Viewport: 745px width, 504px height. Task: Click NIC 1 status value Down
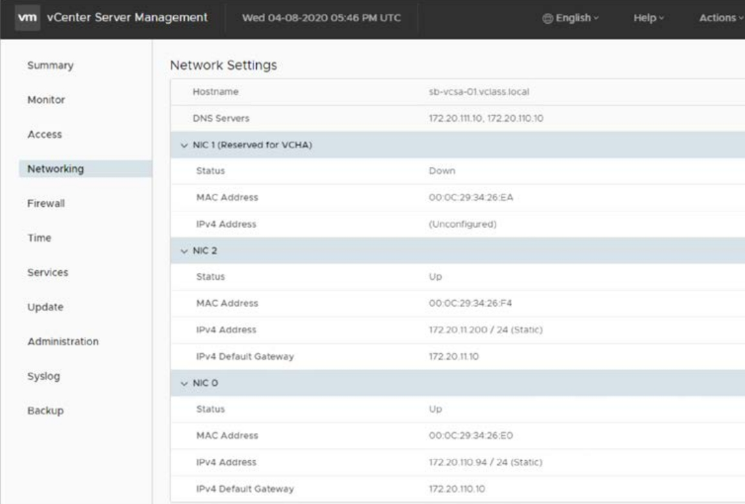(x=442, y=171)
